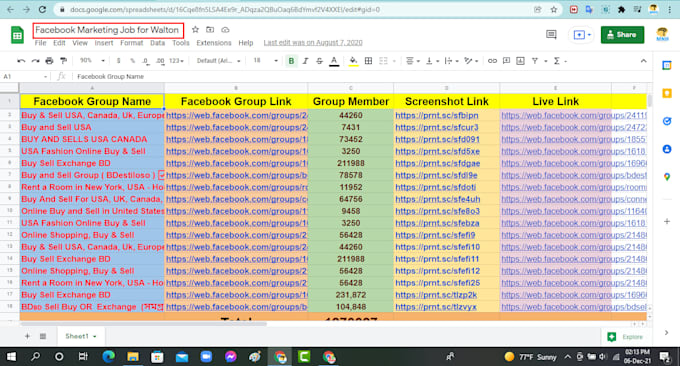Viewport: 680px width, 366px height.
Task: Open Google Calendar side panel icon
Action: (667, 65)
